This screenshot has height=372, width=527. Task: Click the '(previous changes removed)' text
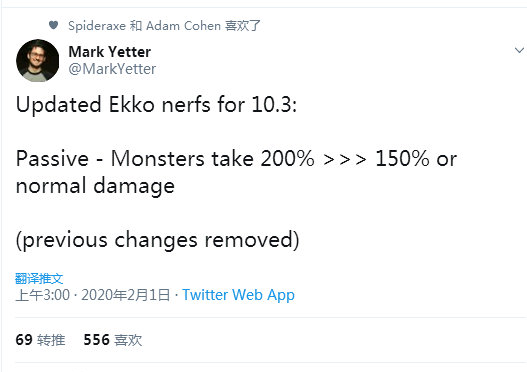click(x=157, y=240)
